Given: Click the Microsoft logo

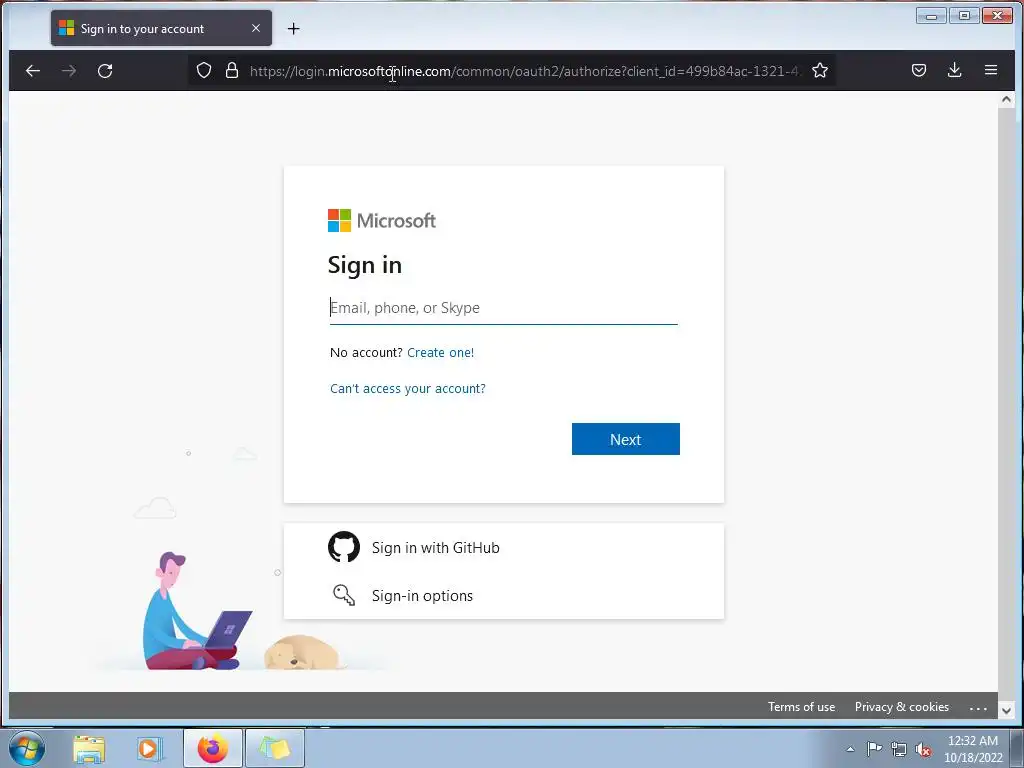Looking at the screenshot, I should (382, 221).
